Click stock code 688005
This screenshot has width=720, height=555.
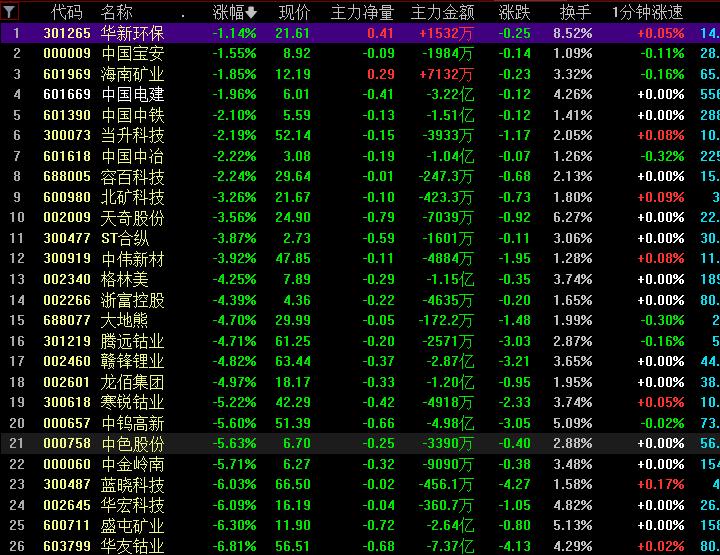click(x=67, y=177)
